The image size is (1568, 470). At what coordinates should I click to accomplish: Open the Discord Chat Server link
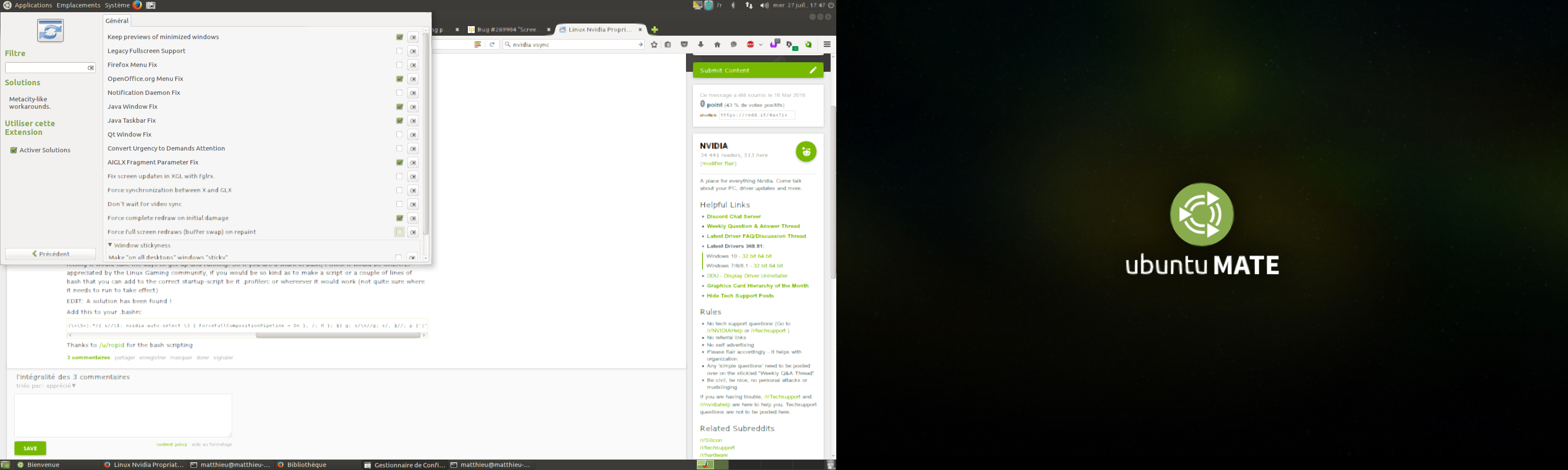click(733, 216)
